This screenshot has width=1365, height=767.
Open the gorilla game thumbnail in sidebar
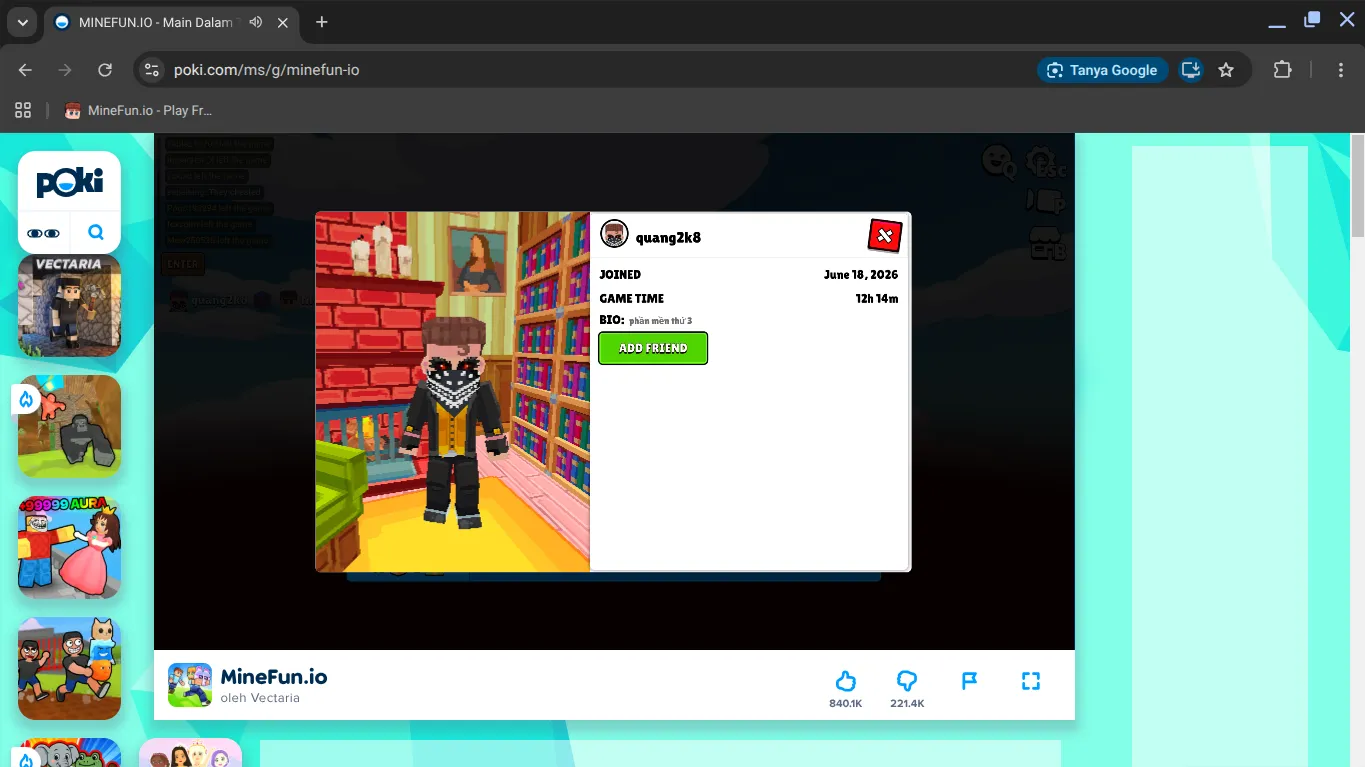pyautogui.click(x=69, y=427)
